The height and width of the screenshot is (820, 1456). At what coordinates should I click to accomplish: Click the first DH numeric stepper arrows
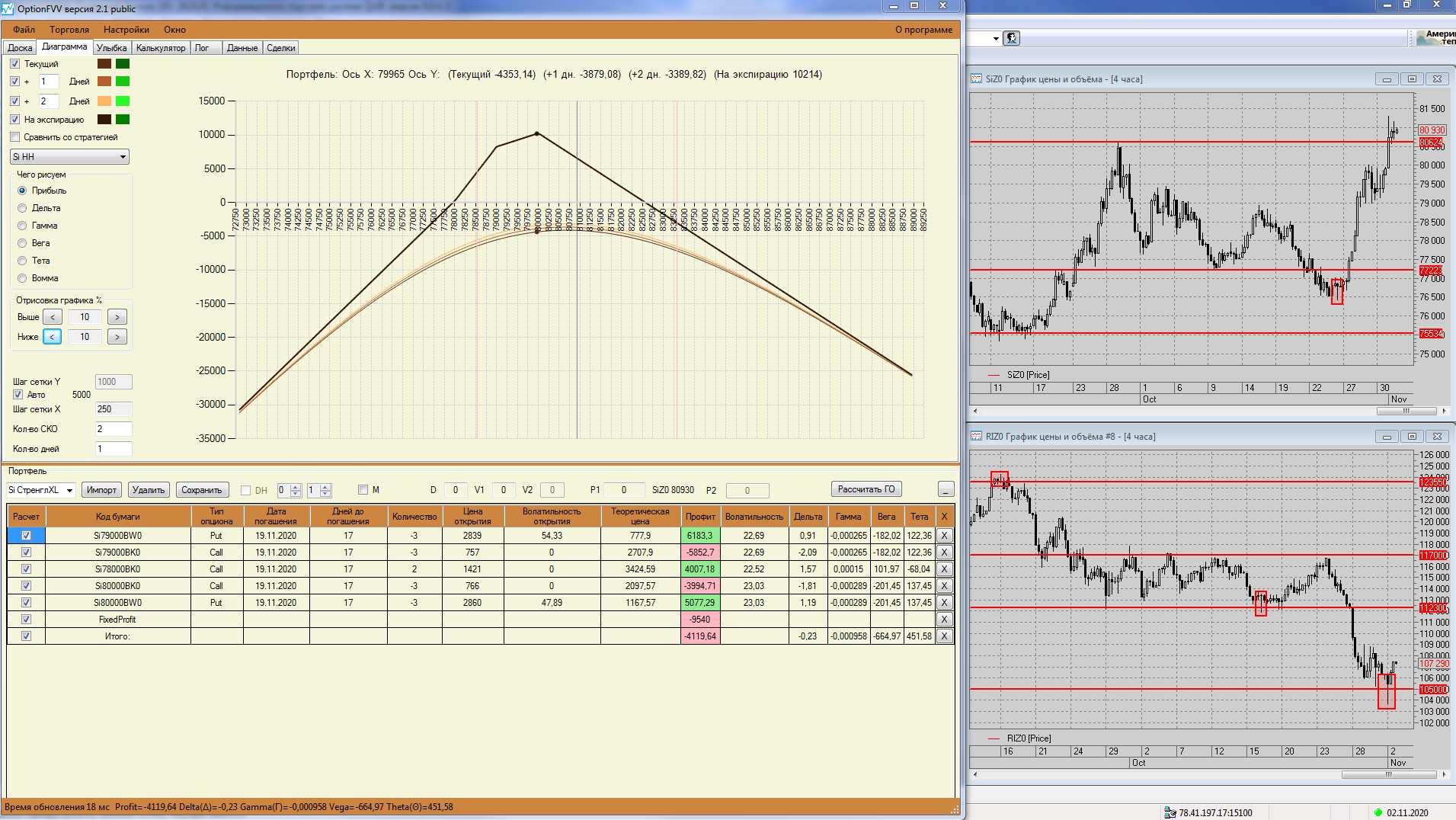[296, 490]
